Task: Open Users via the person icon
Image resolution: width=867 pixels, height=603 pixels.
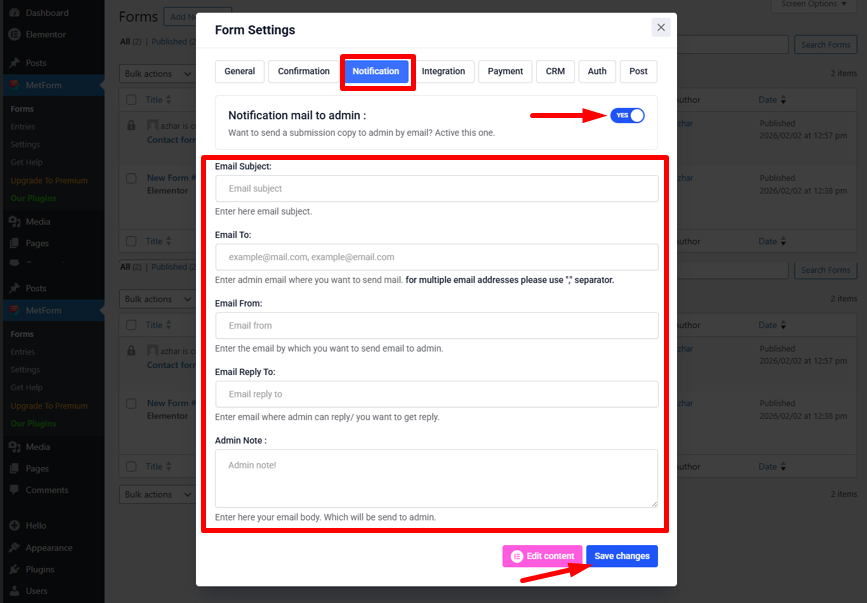Action: pos(14,591)
